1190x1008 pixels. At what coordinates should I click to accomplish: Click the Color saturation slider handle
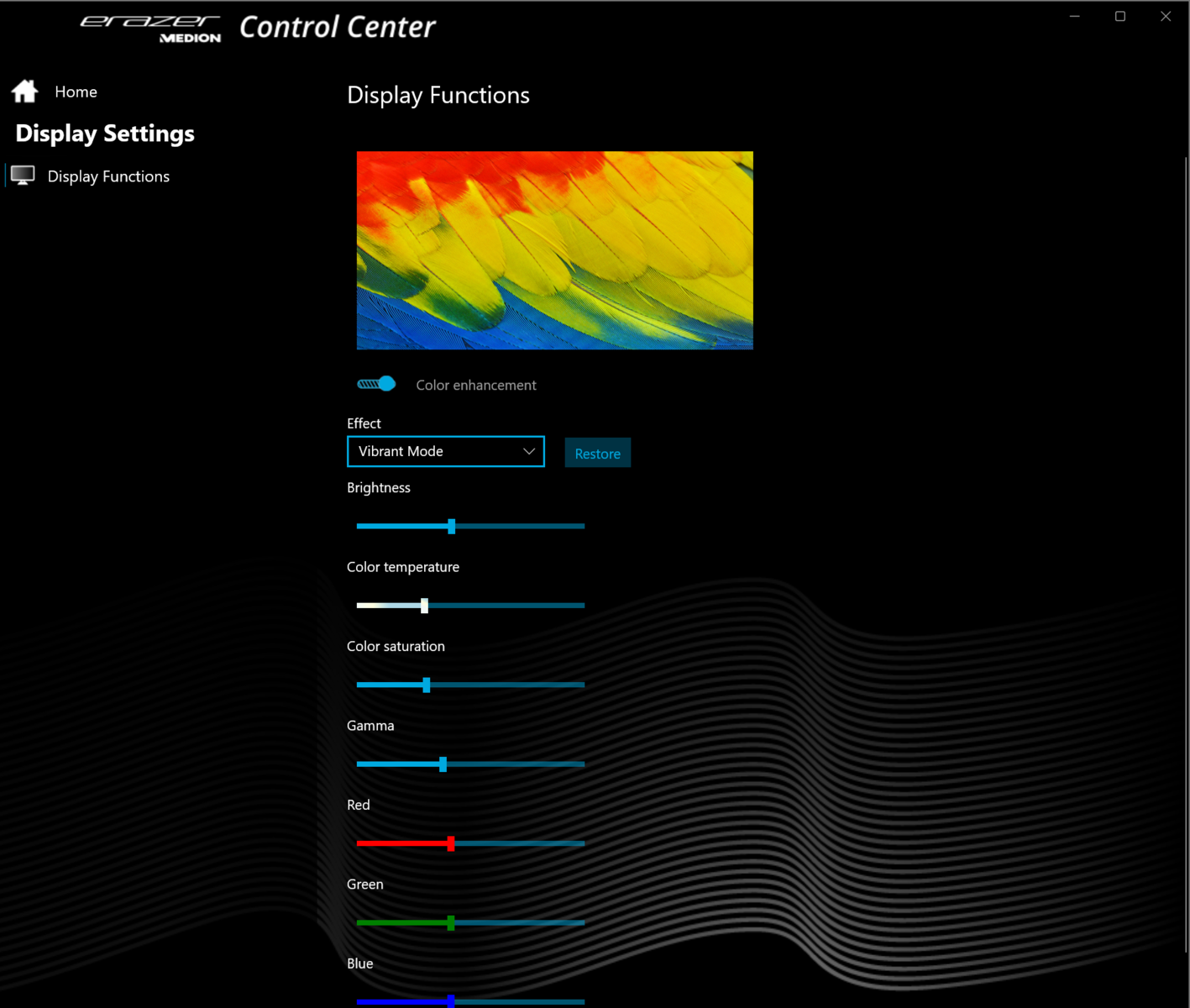pos(427,685)
